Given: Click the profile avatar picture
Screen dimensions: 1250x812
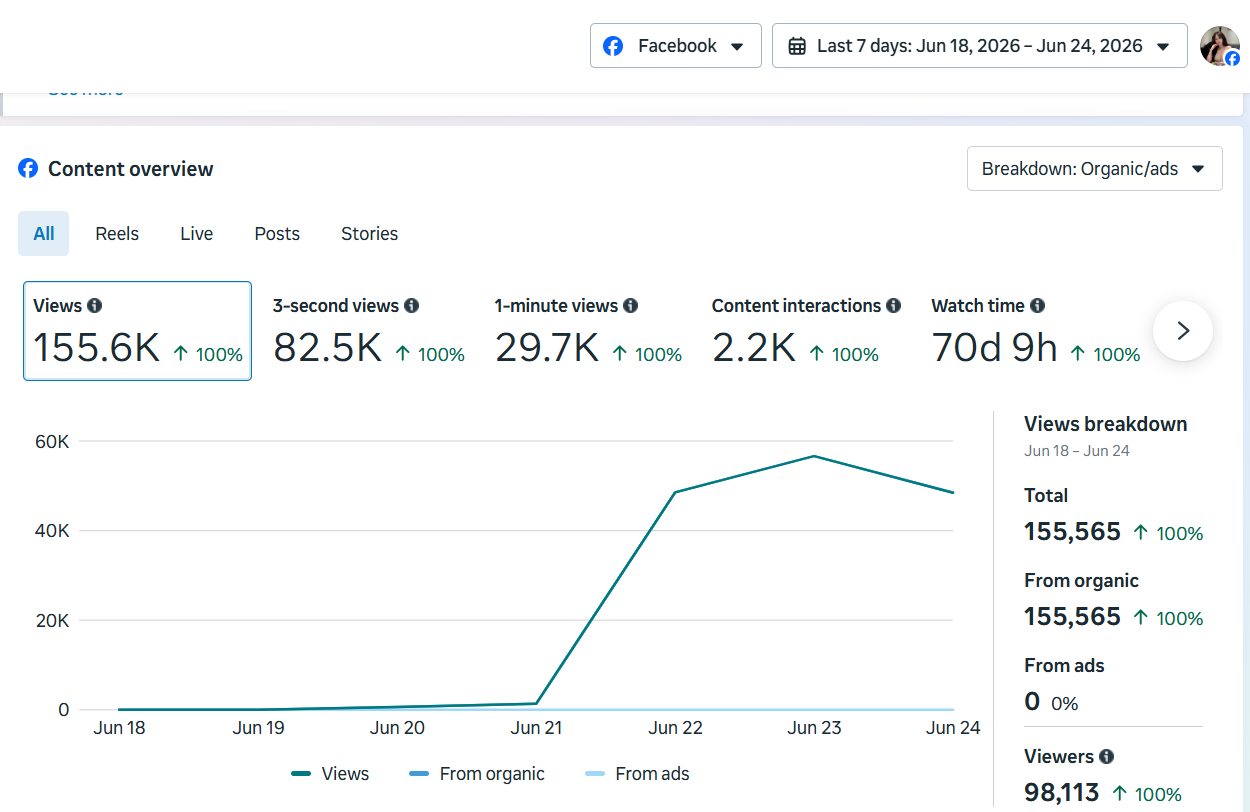Looking at the screenshot, I should (1220, 46).
